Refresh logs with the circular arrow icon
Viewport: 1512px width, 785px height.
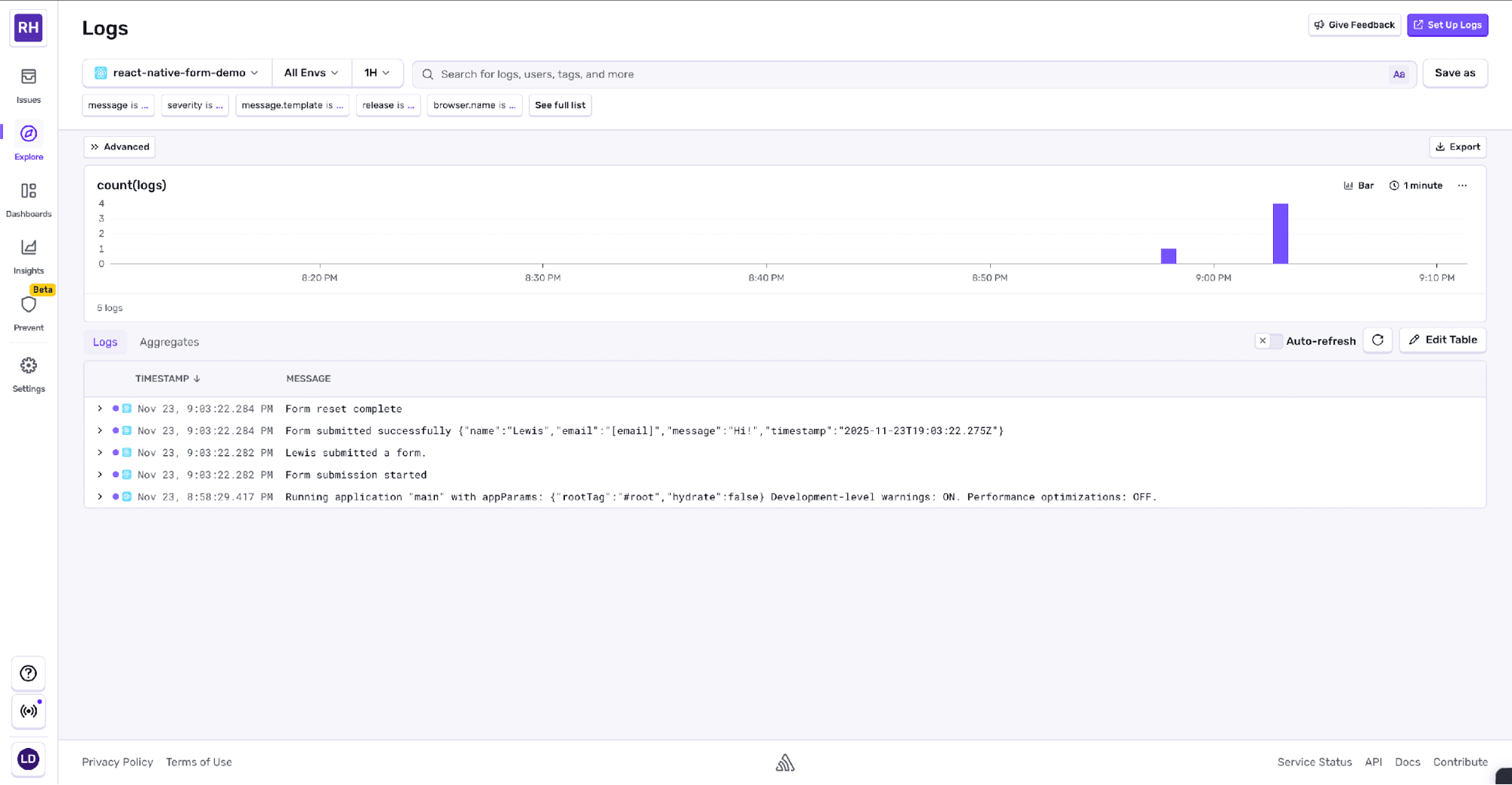(x=1377, y=340)
